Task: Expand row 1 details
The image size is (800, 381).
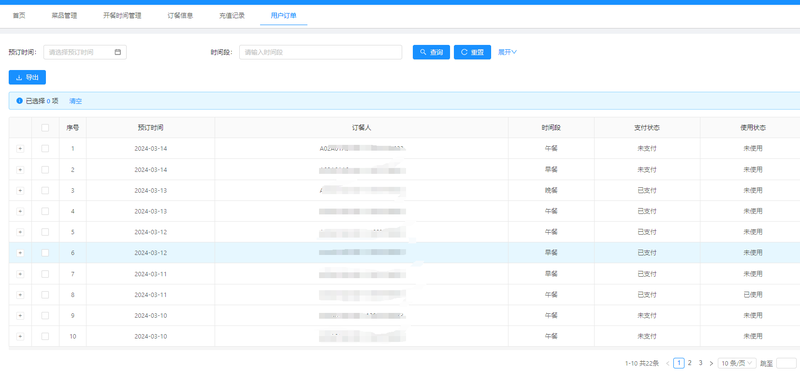Action: click(20, 148)
